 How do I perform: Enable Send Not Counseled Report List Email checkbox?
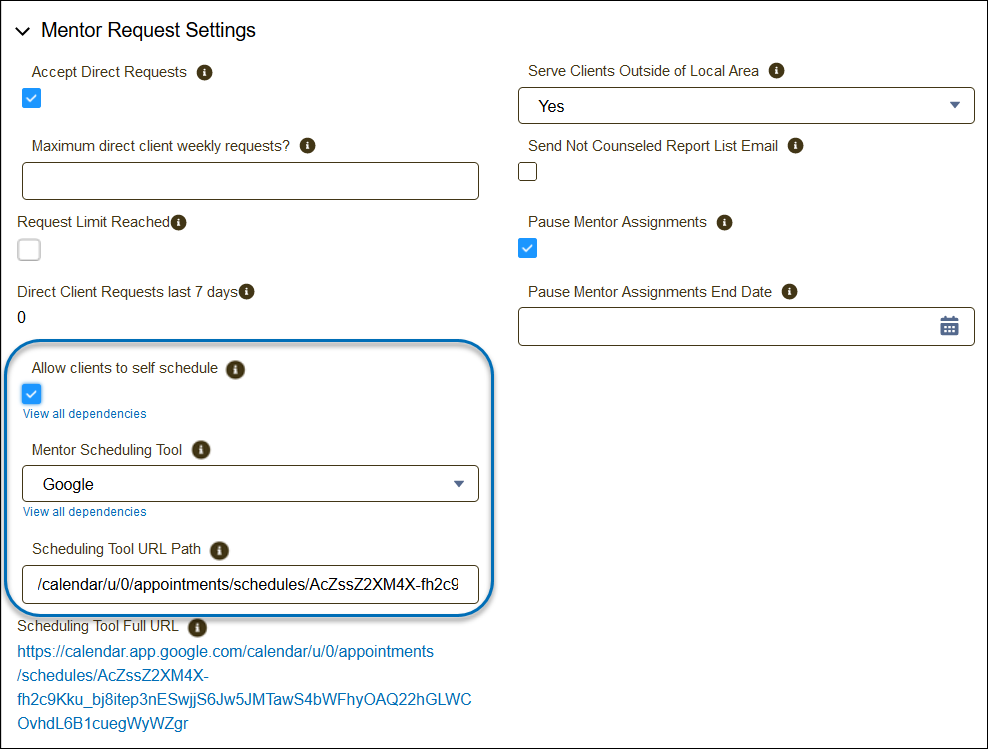pyautogui.click(x=528, y=172)
